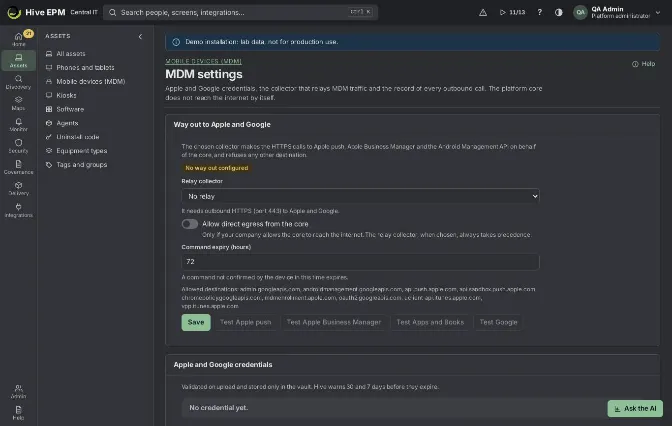Click 'Apple and Google credentials' heading
The height and width of the screenshot is (426, 672).
click(223, 365)
